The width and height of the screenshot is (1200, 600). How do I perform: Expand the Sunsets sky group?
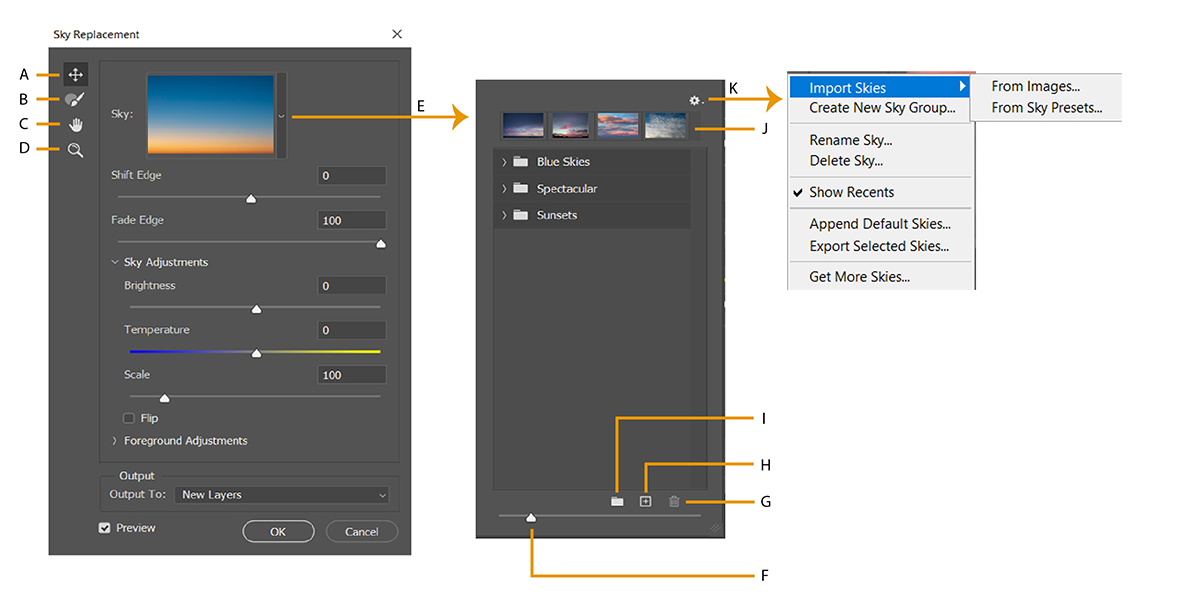556,214
